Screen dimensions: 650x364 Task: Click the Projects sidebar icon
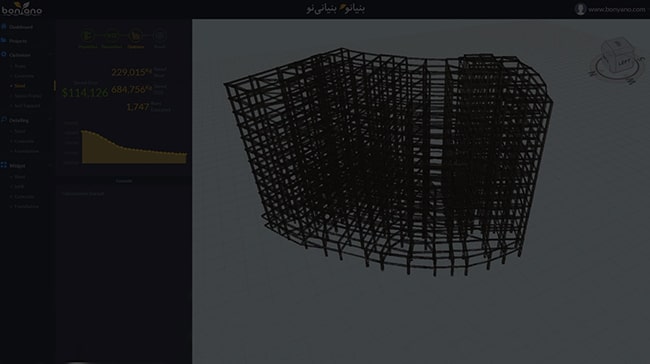[x=4, y=41]
